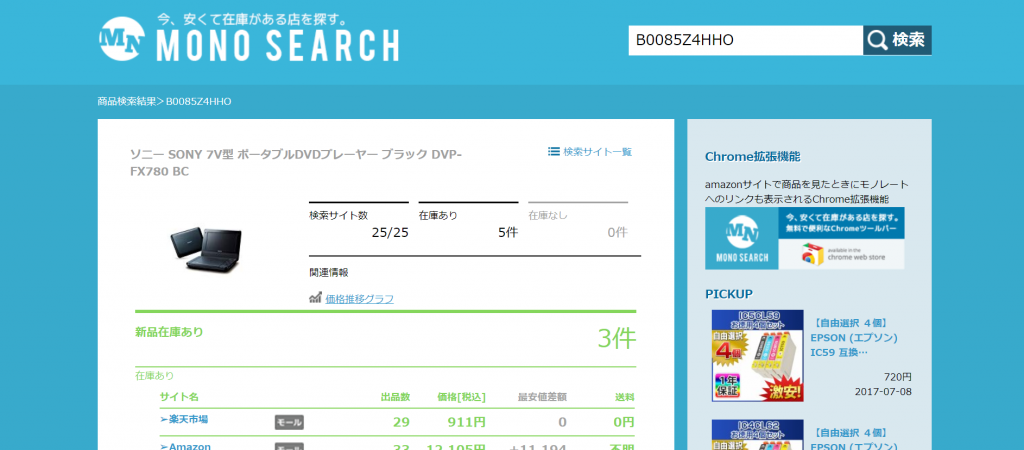The height and width of the screenshot is (450, 1024).
Task: Click the 0円 shipping value for 楽天市場
Action: coord(624,423)
